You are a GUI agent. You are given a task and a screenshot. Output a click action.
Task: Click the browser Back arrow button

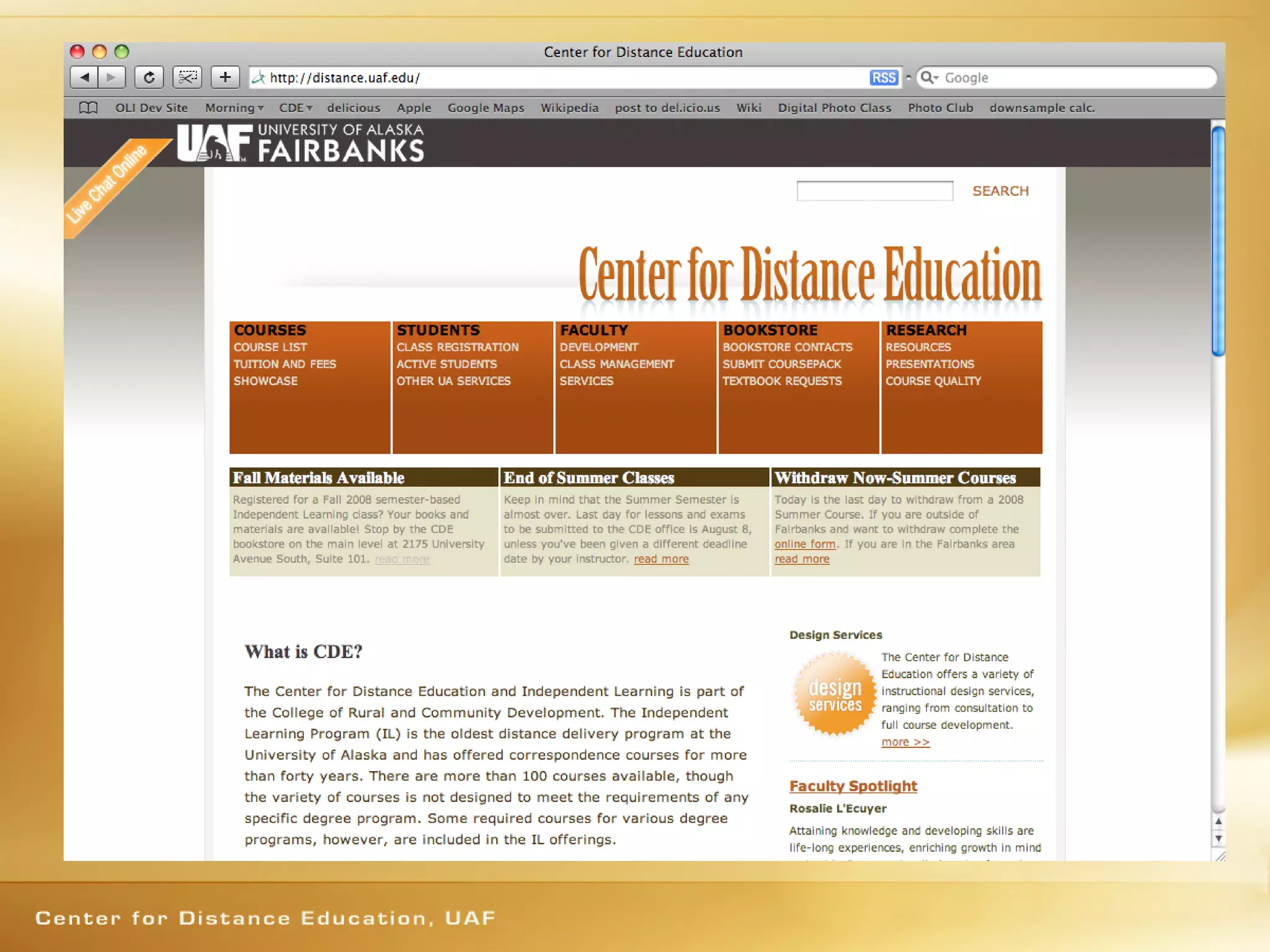point(84,77)
